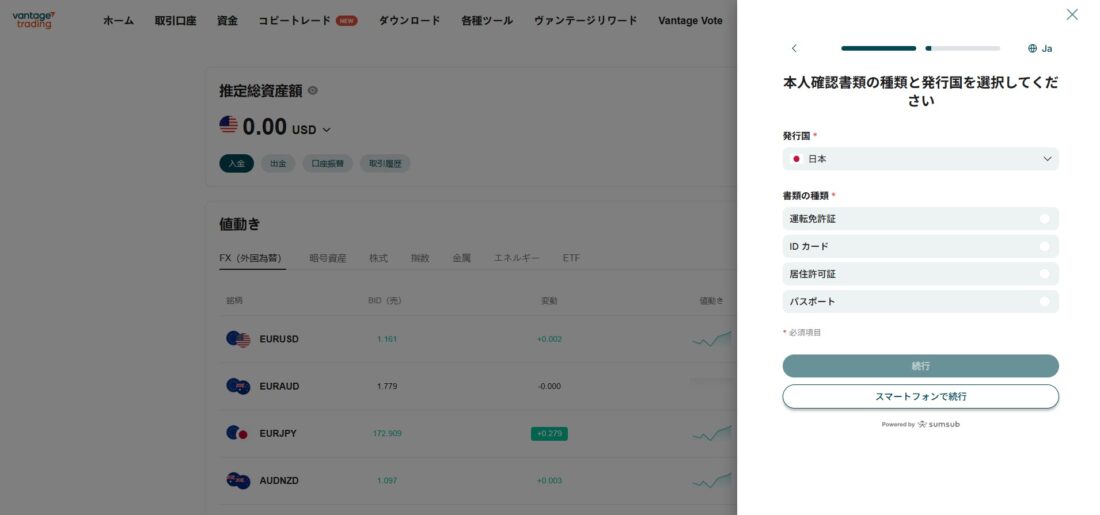Click スマートフォンで続行 button

point(920,397)
